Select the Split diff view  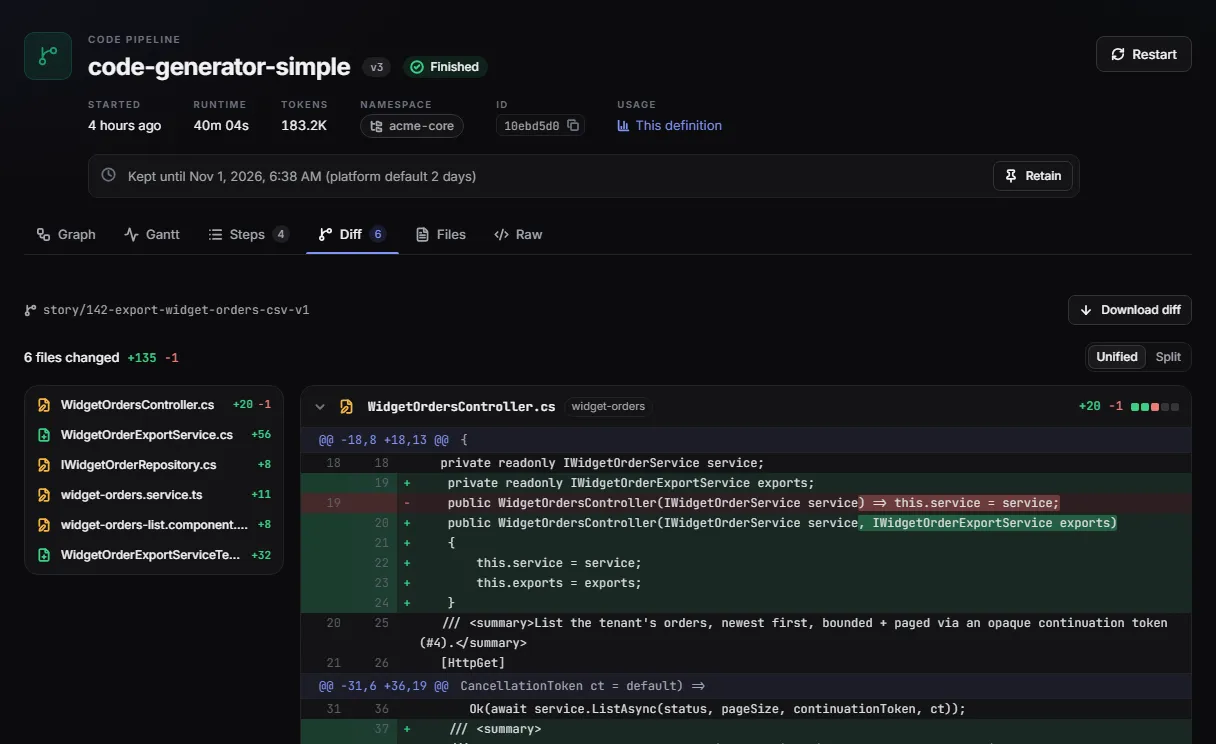(x=1168, y=357)
